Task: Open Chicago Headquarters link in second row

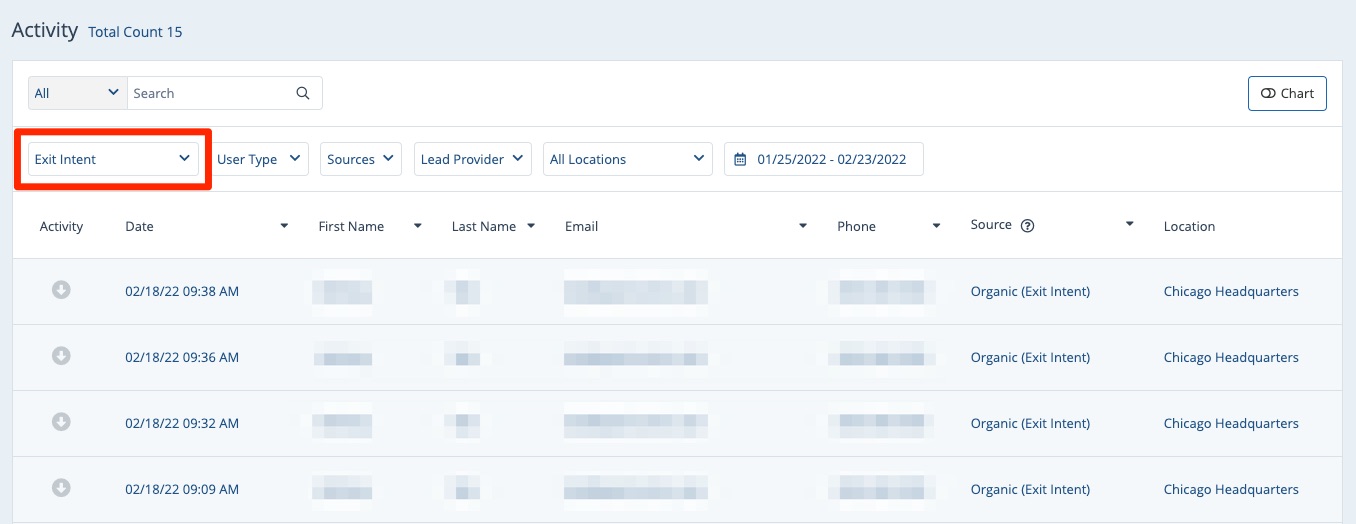Action: (1231, 358)
